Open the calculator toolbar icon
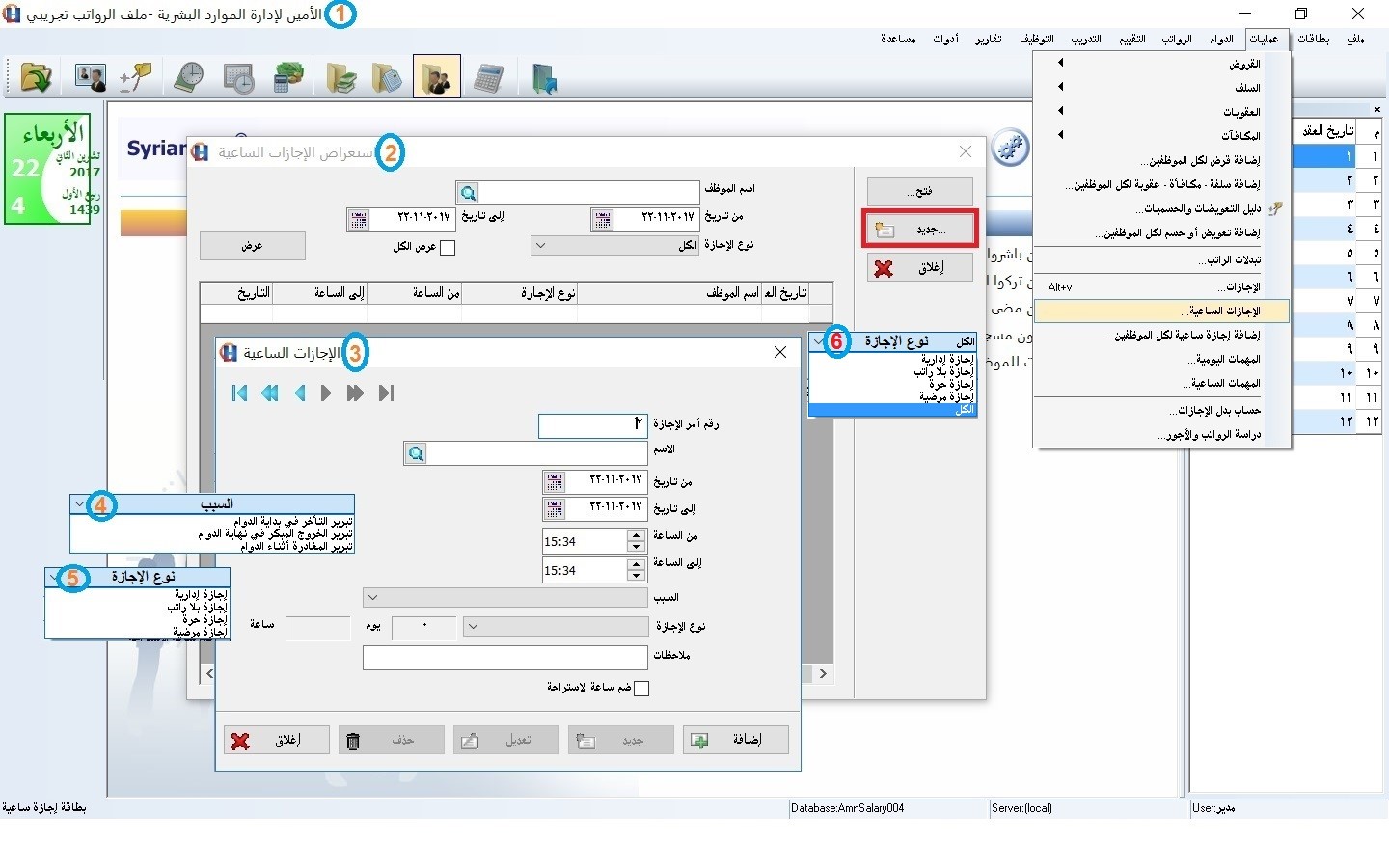 [489, 77]
